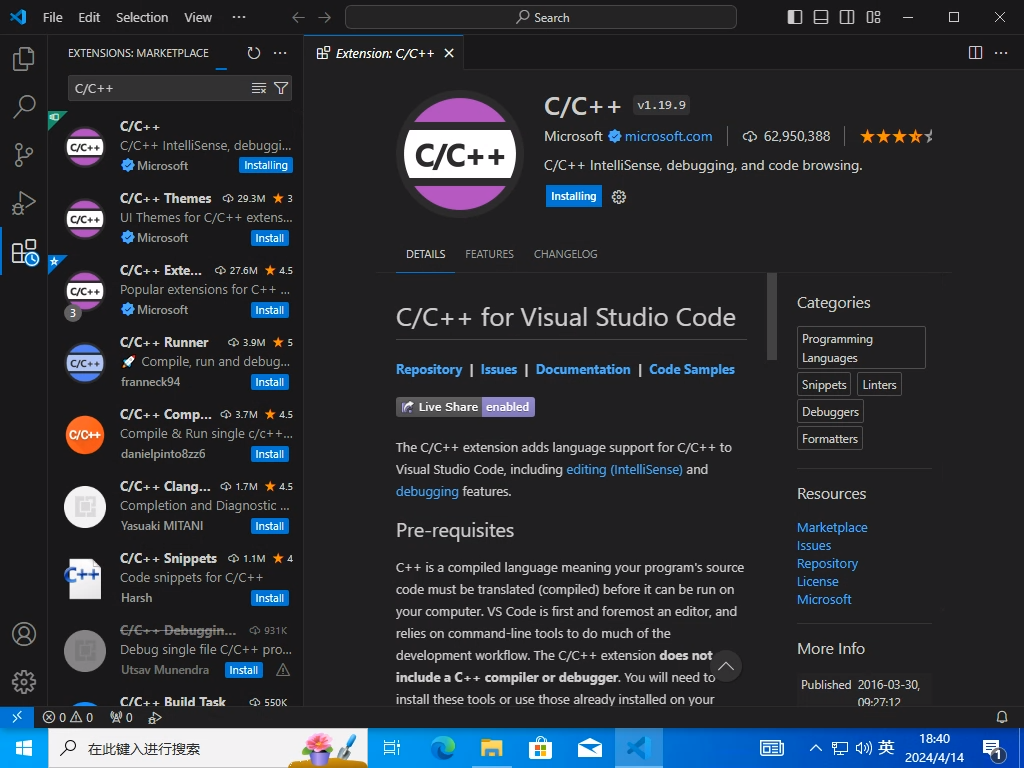Refresh the extensions marketplace list
The height and width of the screenshot is (768, 1024).
[x=254, y=53]
